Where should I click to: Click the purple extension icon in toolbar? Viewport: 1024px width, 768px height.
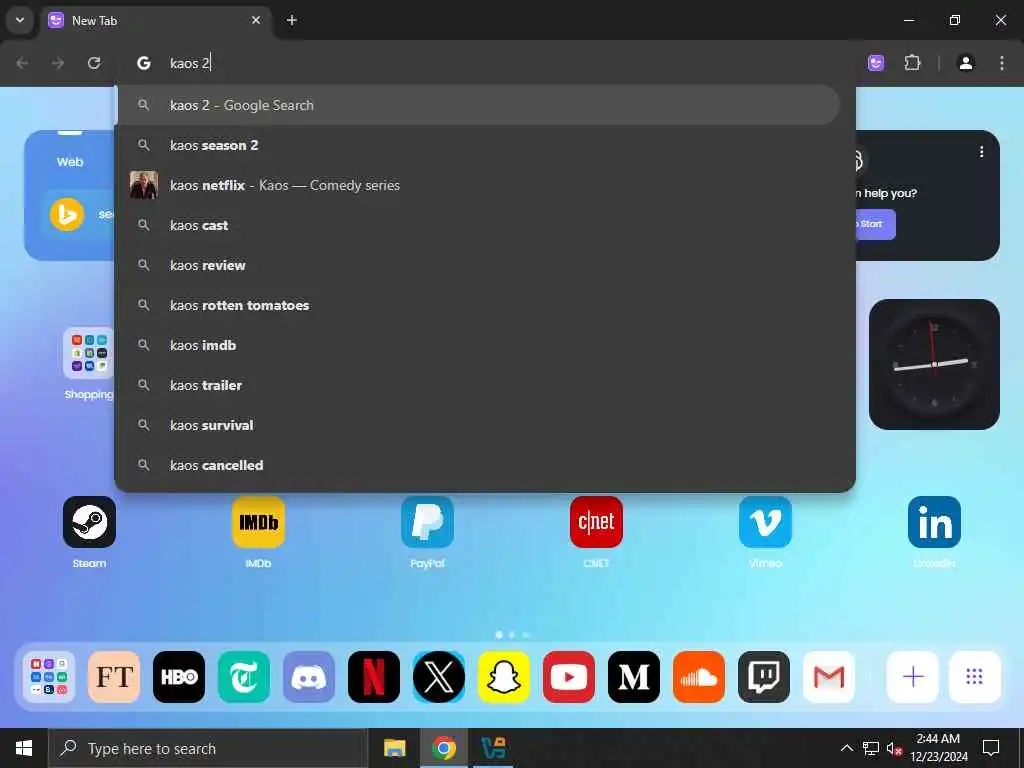[x=876, y=63]
